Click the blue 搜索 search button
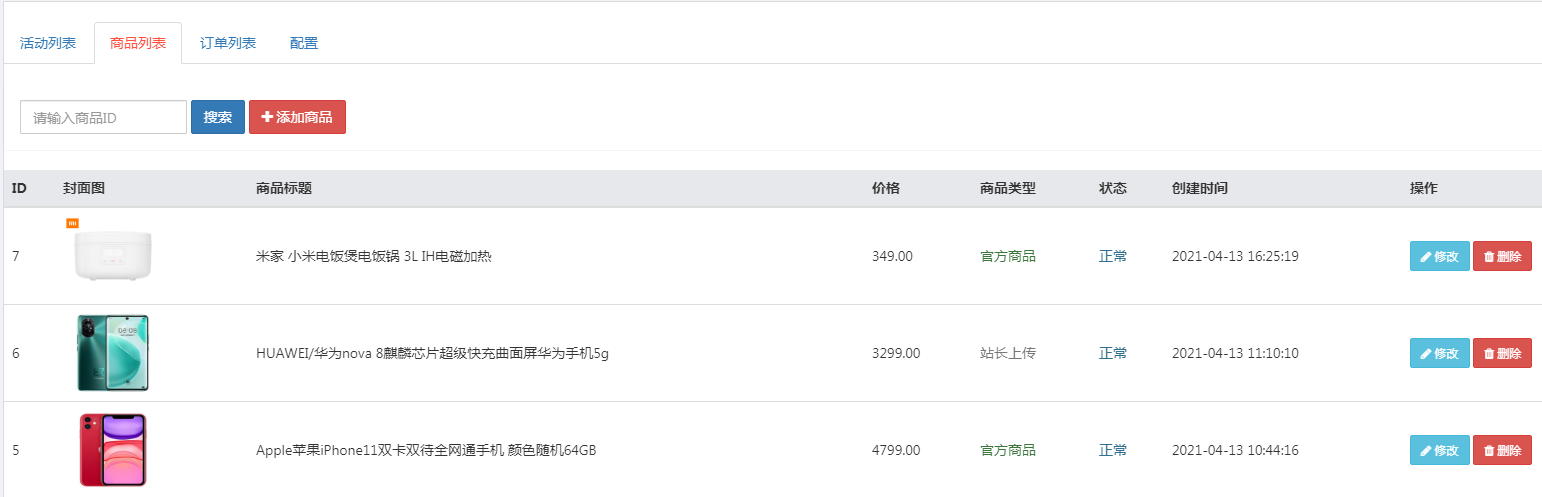 click(x=218, y=117)
